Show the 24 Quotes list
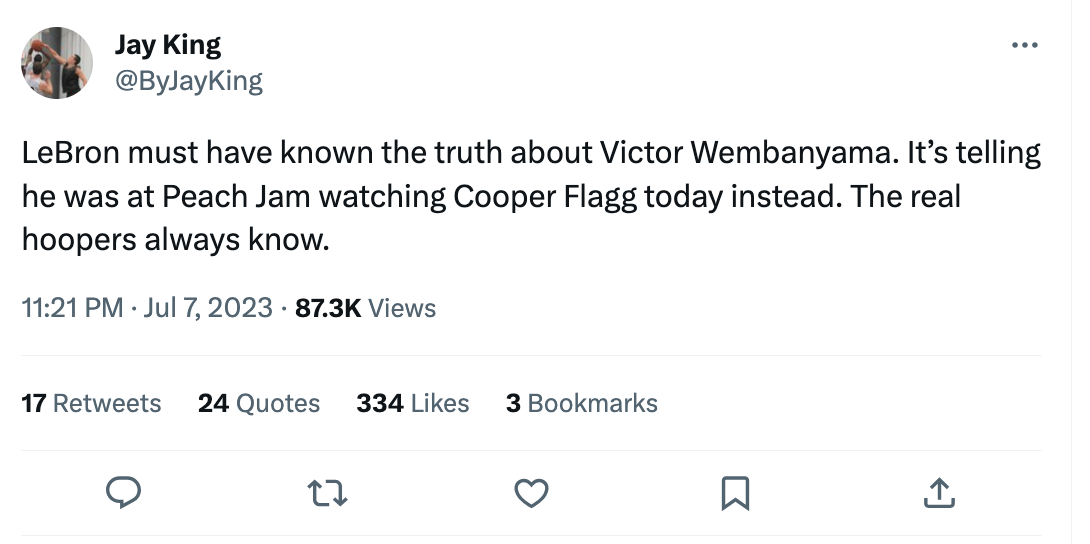 point(259,403)
